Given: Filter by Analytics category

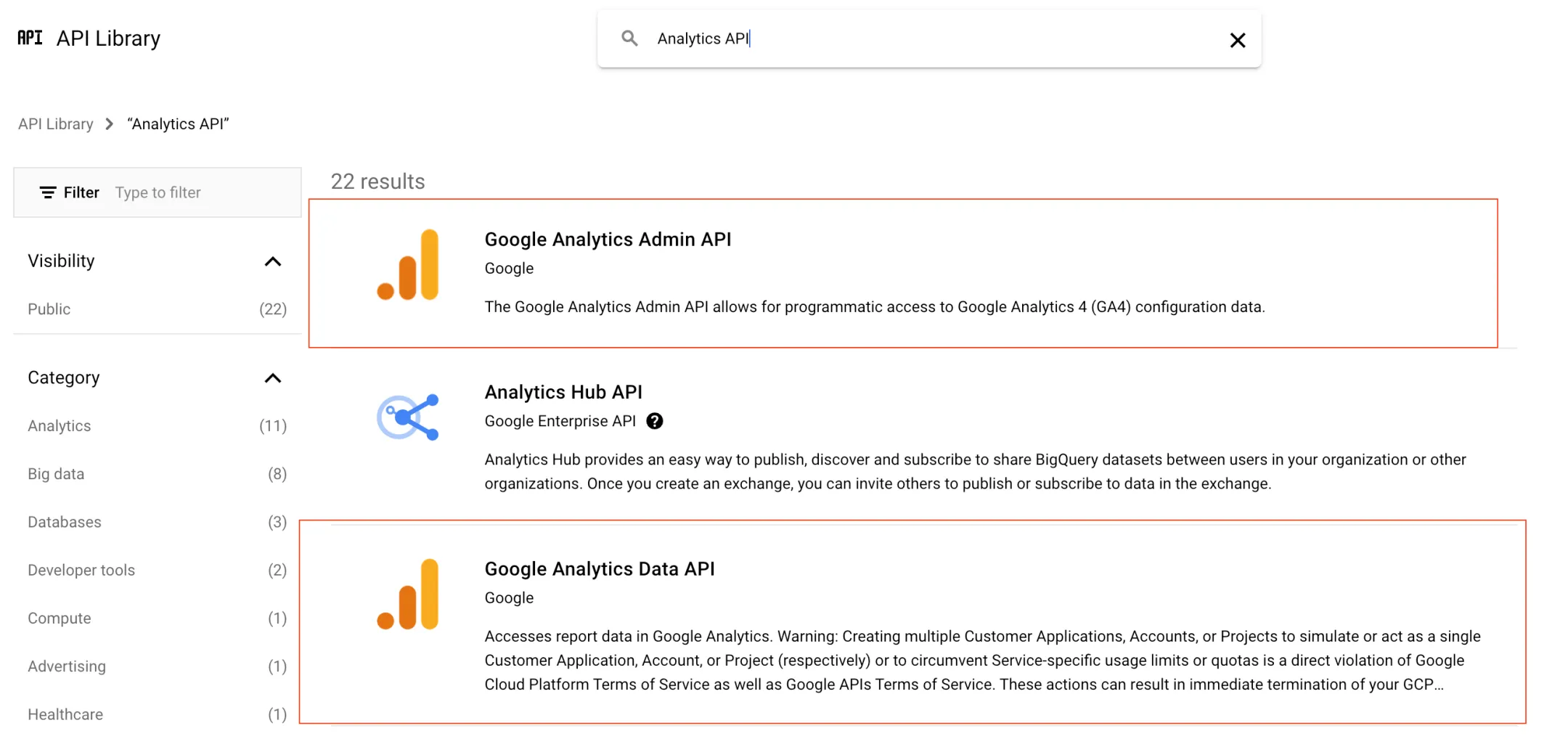Looking at the screenshot, I should [x=60, y=426].
